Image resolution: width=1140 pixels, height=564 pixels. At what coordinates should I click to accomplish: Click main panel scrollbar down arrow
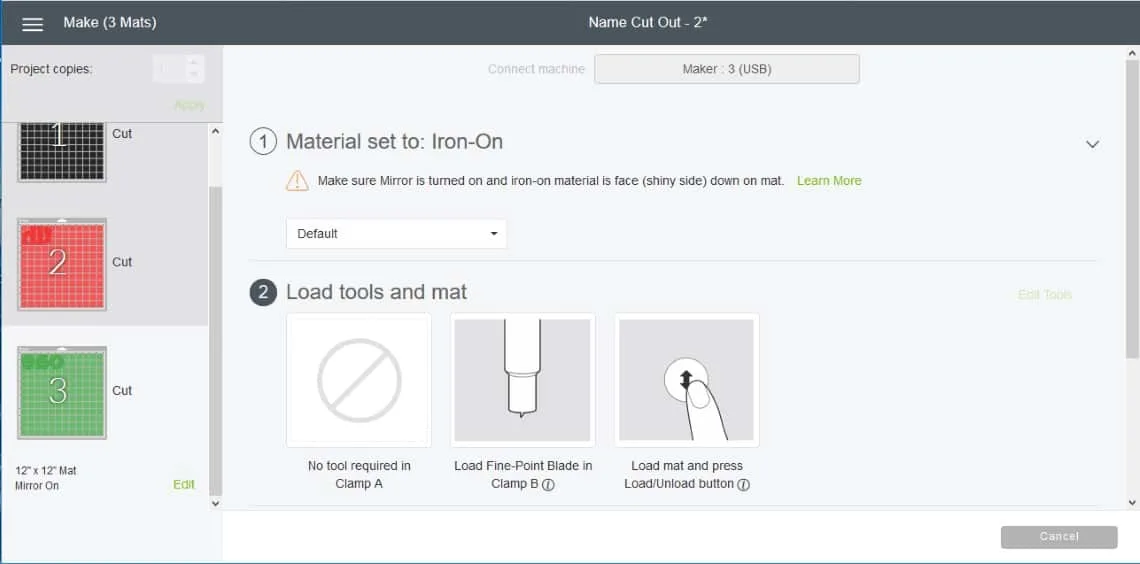click(1132, 502)
